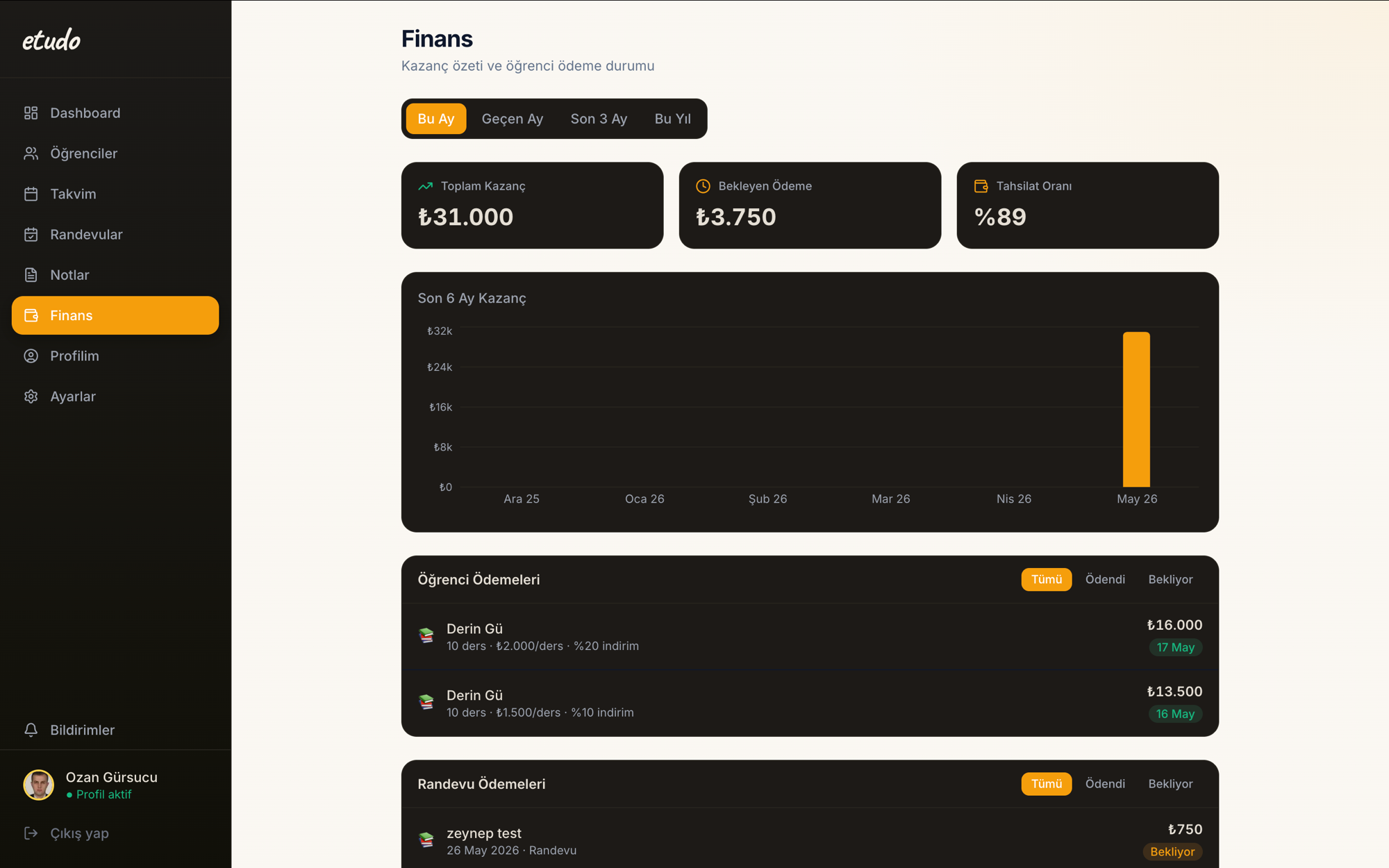Click the Profilim user circle icon

tap(31, 356)
